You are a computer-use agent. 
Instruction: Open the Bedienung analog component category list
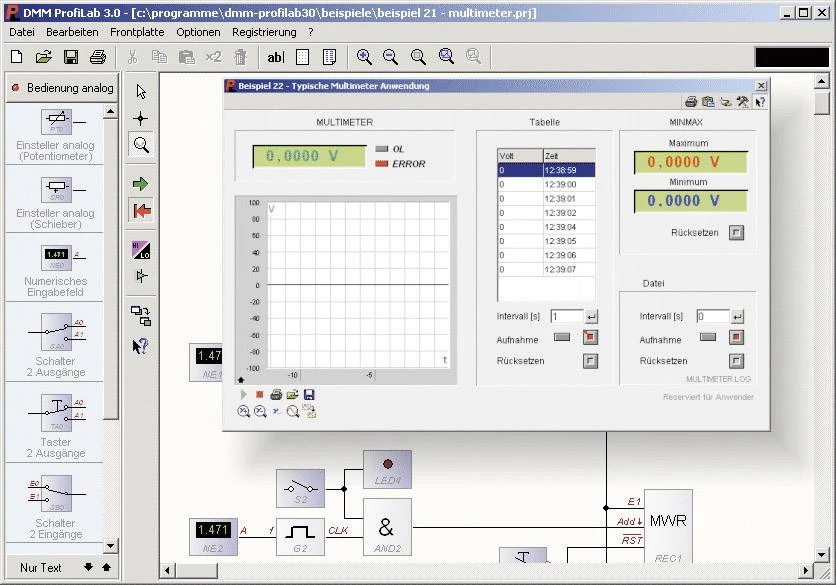coord(62,88)
